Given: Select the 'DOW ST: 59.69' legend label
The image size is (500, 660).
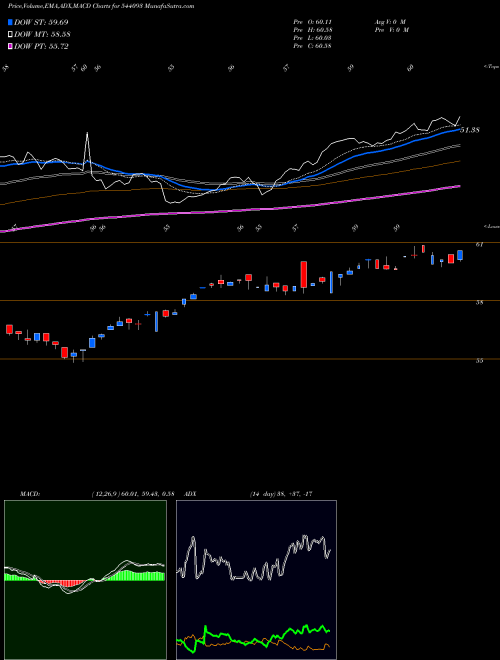Looking at the screenshot, I should coord(41,22).
